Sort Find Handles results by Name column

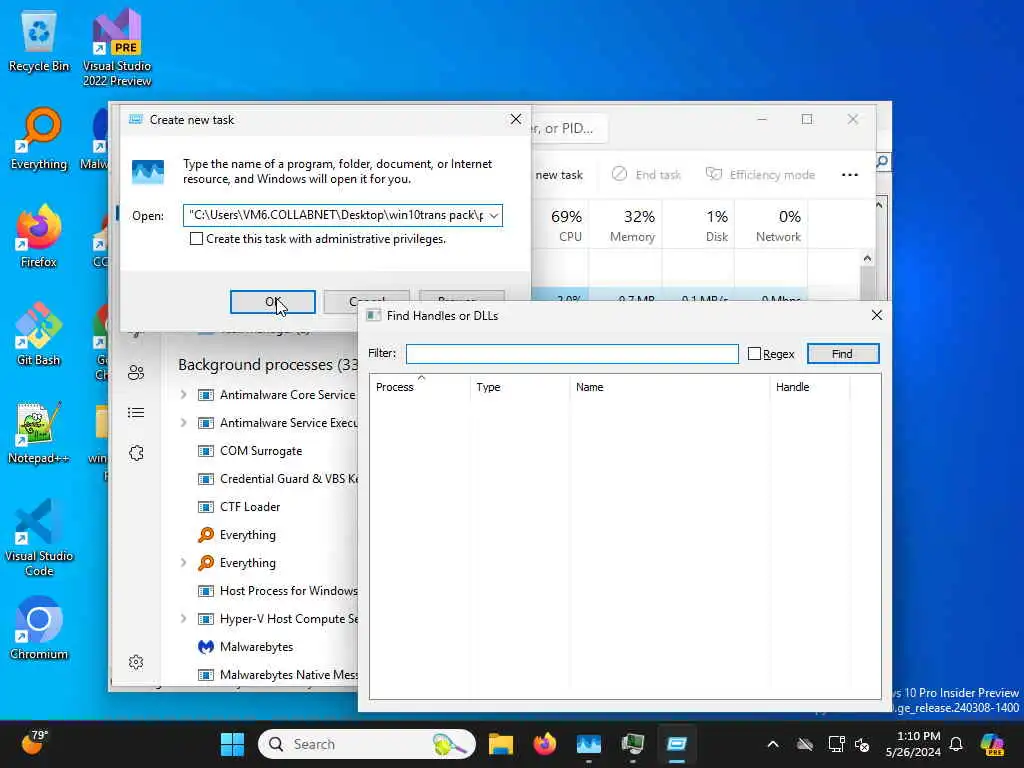click(669, 387)
